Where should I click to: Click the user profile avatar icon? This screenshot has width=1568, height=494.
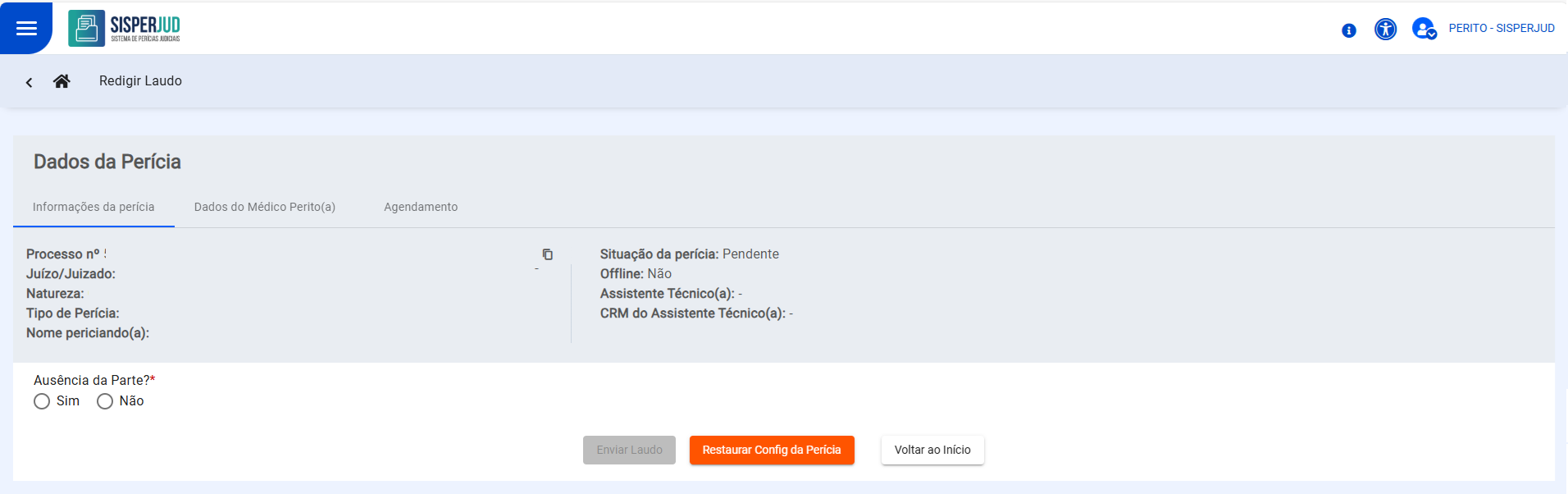pyautogui.click(x=1422, y=27)
